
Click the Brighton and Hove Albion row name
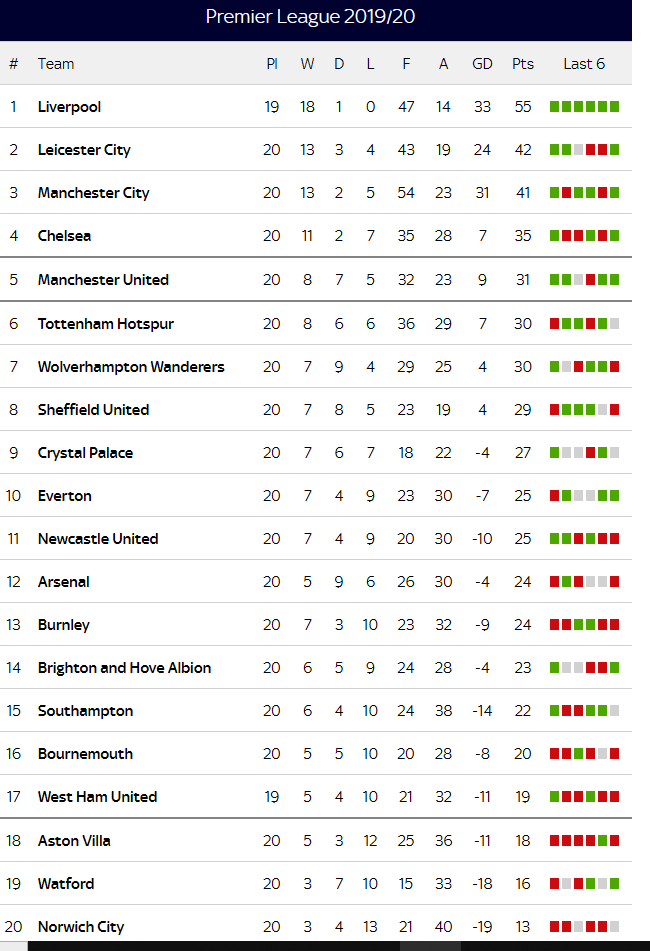coord(124,668)
